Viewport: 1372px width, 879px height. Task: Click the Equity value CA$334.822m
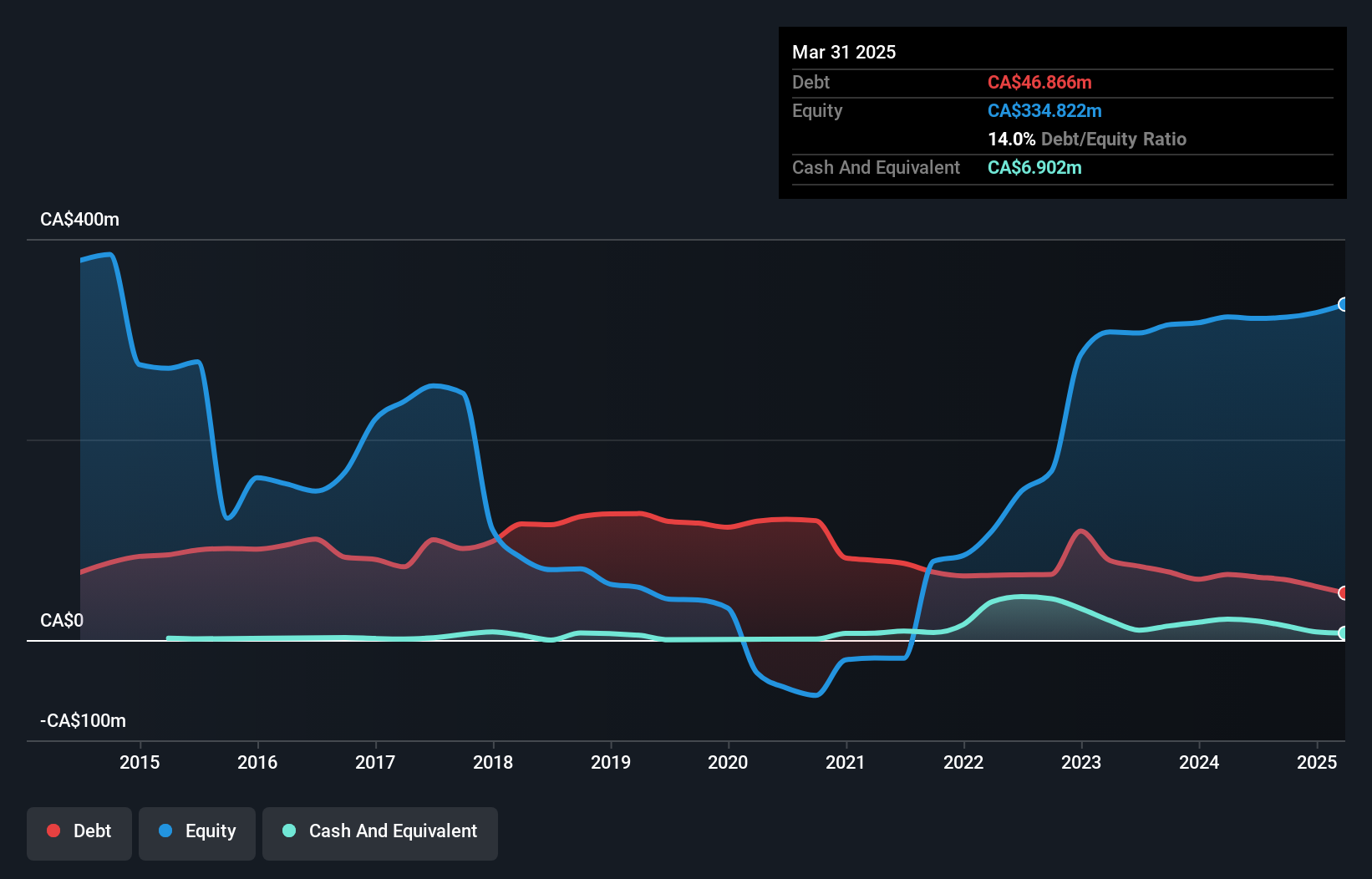pos(1044,110)
